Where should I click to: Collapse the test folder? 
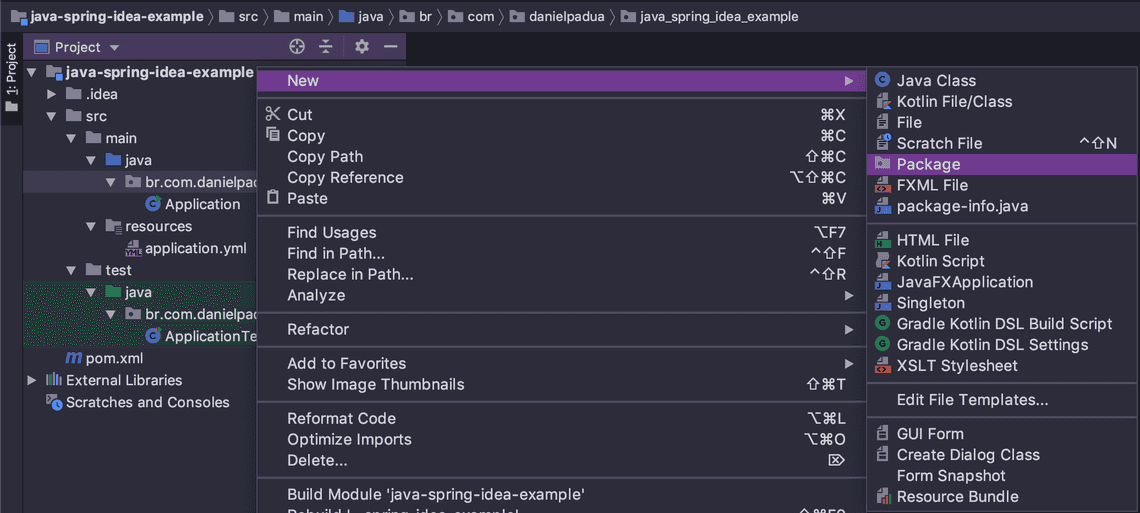click(71, 270)
